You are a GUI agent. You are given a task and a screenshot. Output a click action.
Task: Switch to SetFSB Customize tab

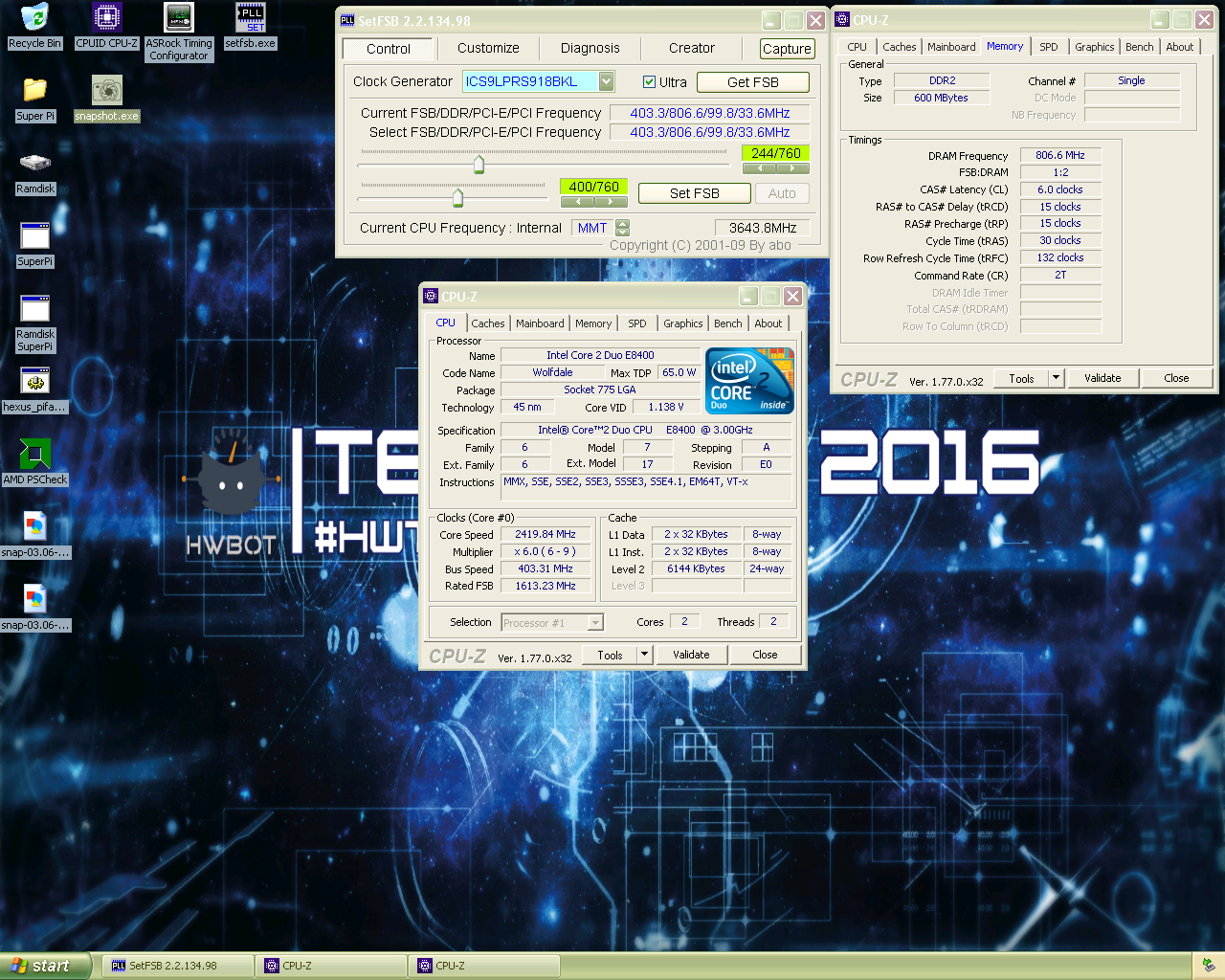[488, 48]
